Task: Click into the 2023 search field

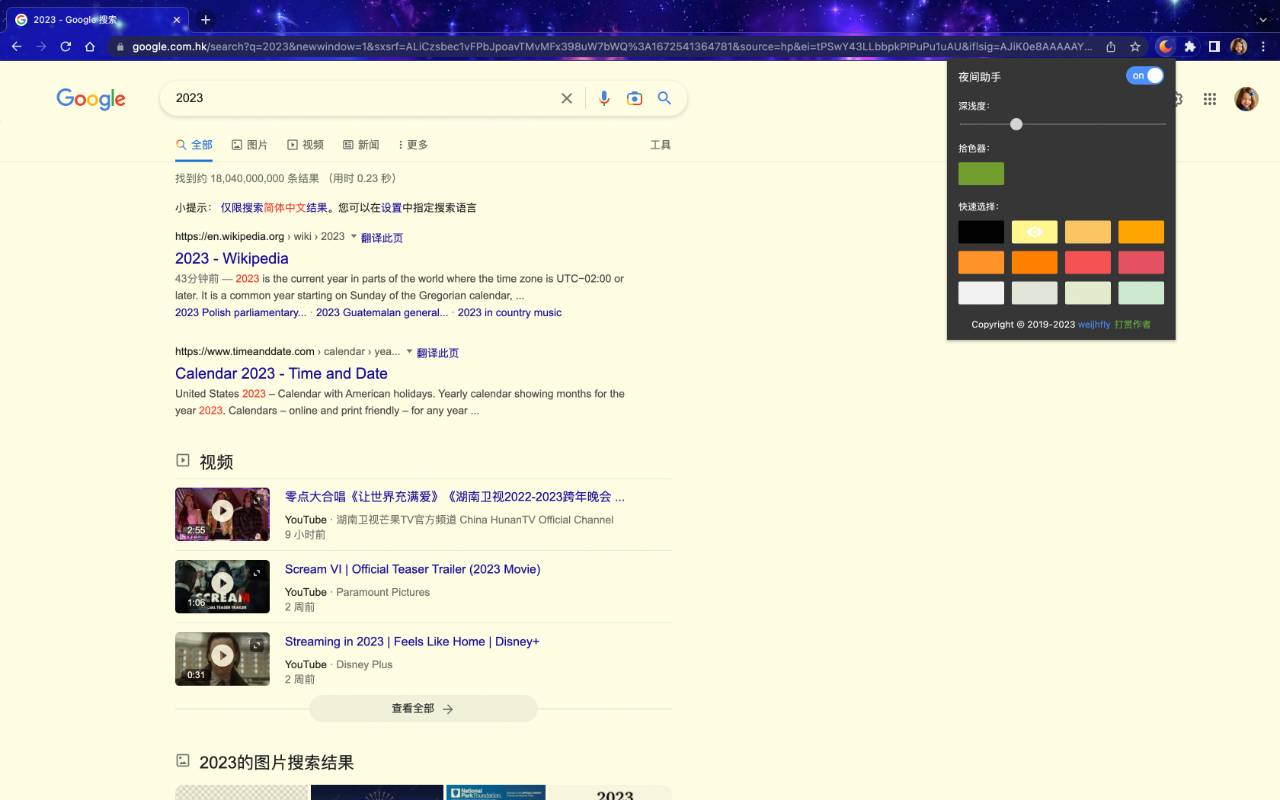Action: click(x=360, y=98)
